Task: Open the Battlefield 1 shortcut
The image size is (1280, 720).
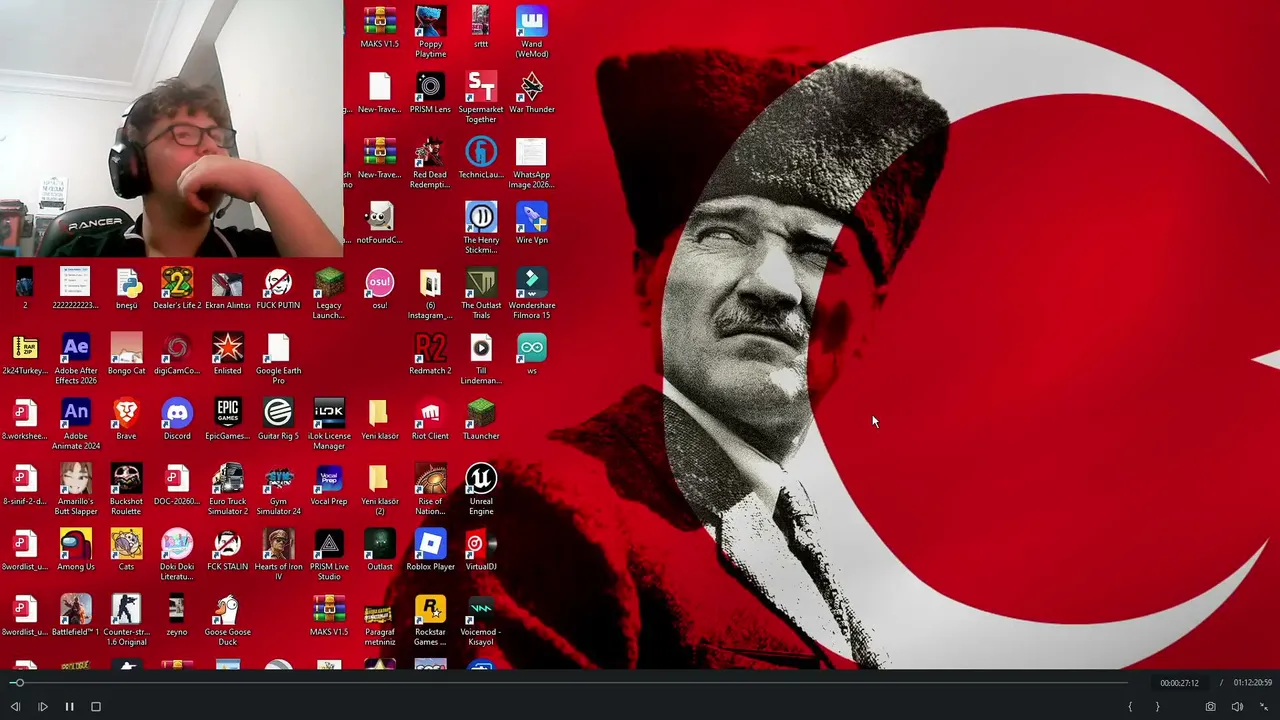Action: [x=76, y=616]
